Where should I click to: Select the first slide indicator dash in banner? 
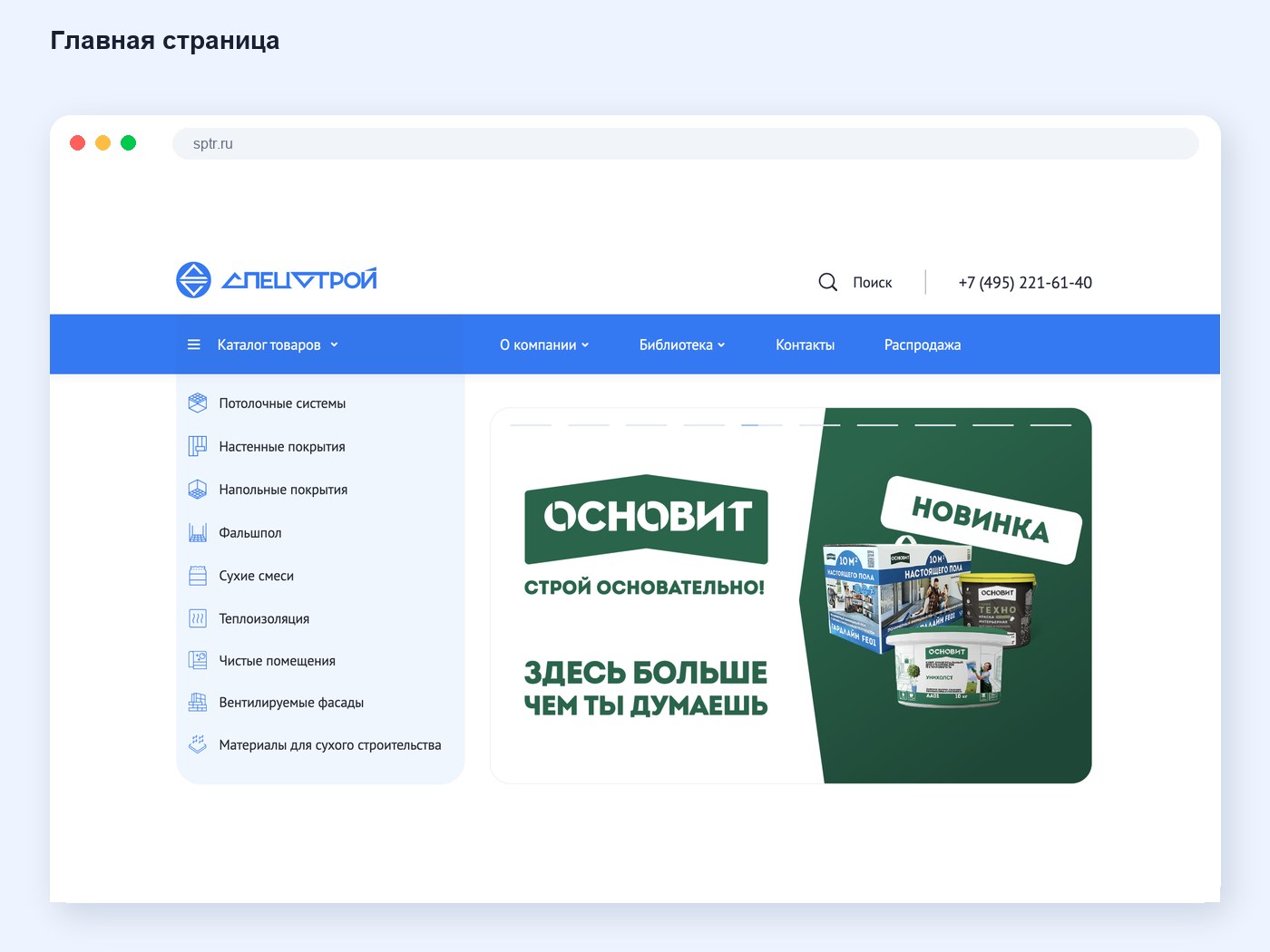pyautogui.click(x=531, y=424)
